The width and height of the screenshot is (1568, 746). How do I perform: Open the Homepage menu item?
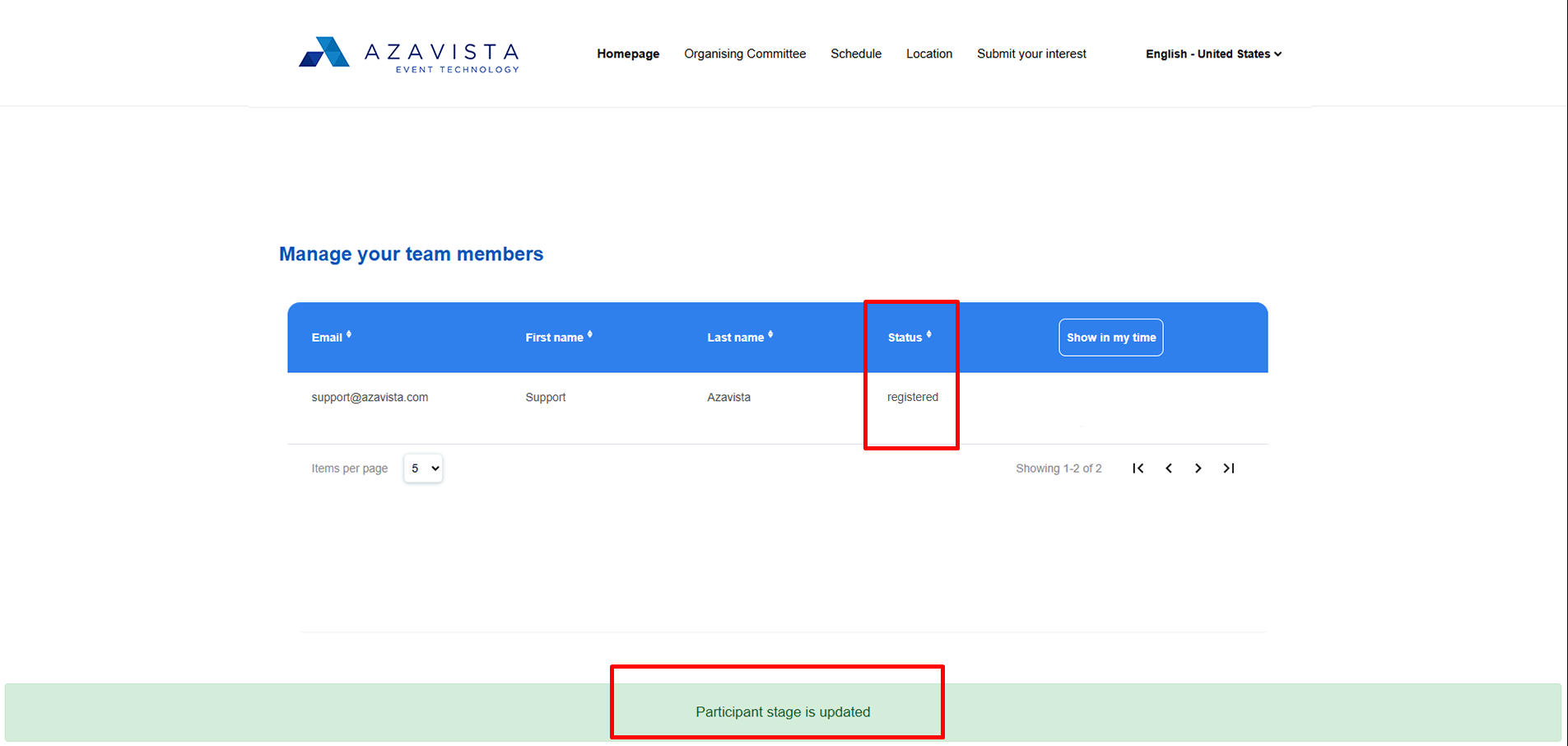[628, 54]
